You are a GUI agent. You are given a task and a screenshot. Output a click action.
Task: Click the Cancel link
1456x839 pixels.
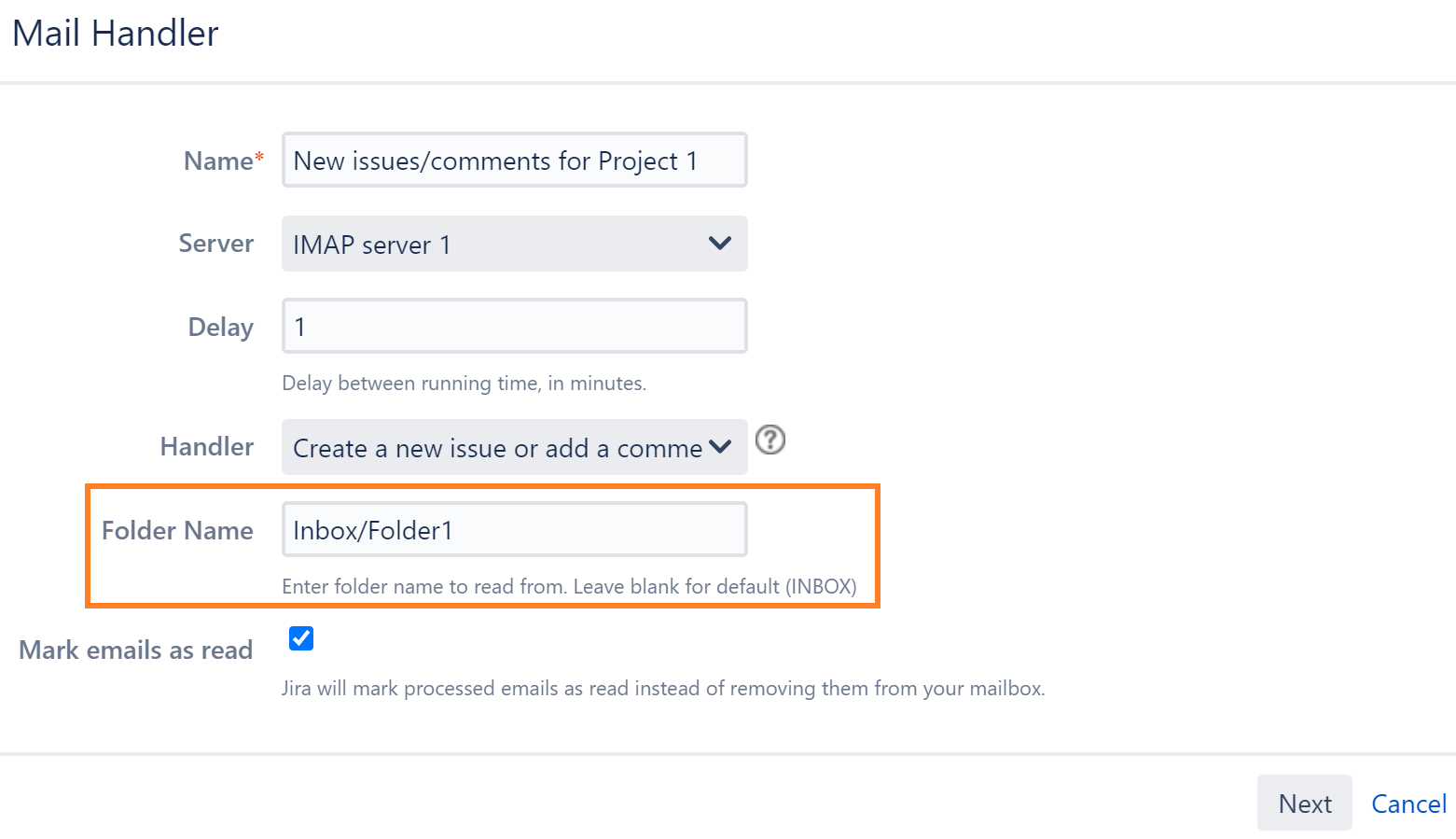[x=1408, y=804]
